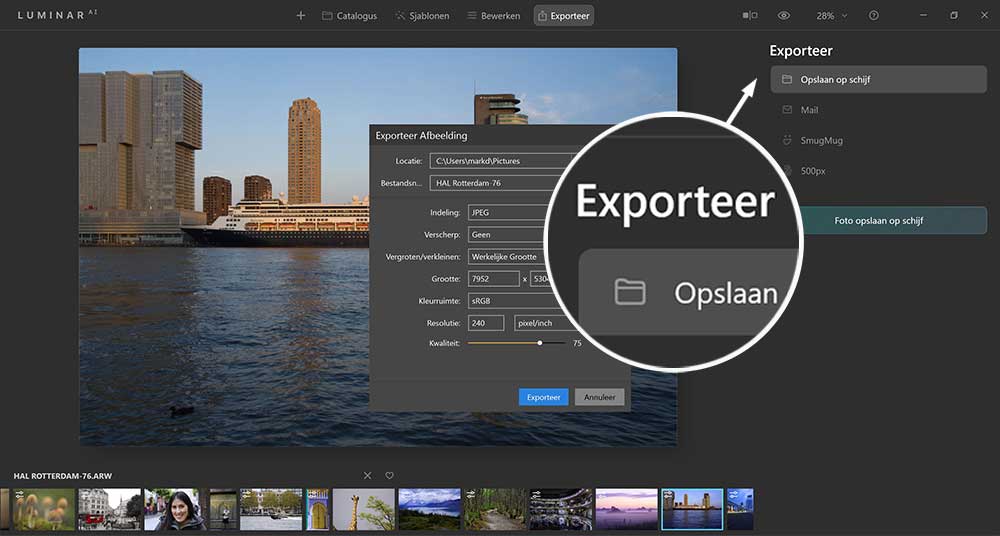Click the X reject icon above the filmstrip
Screen dimensions: 1000x536
[x=367, y=475]
